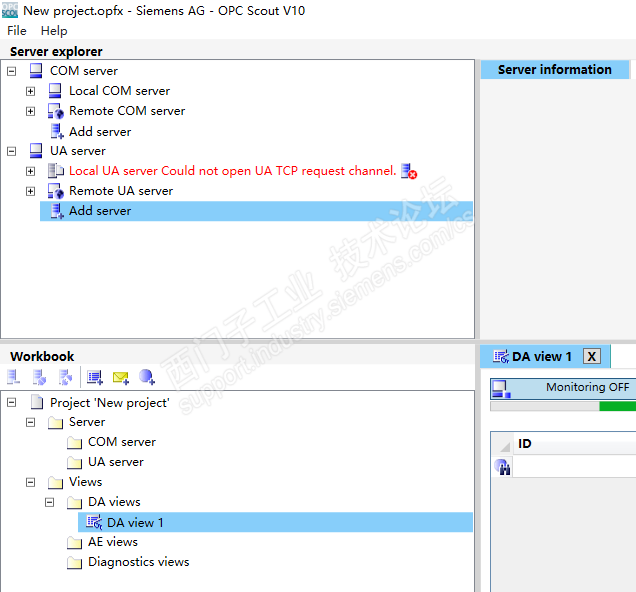Click the AE views folder icon
Viewport: 636px width, 592px height.
[x=74, y=542]
